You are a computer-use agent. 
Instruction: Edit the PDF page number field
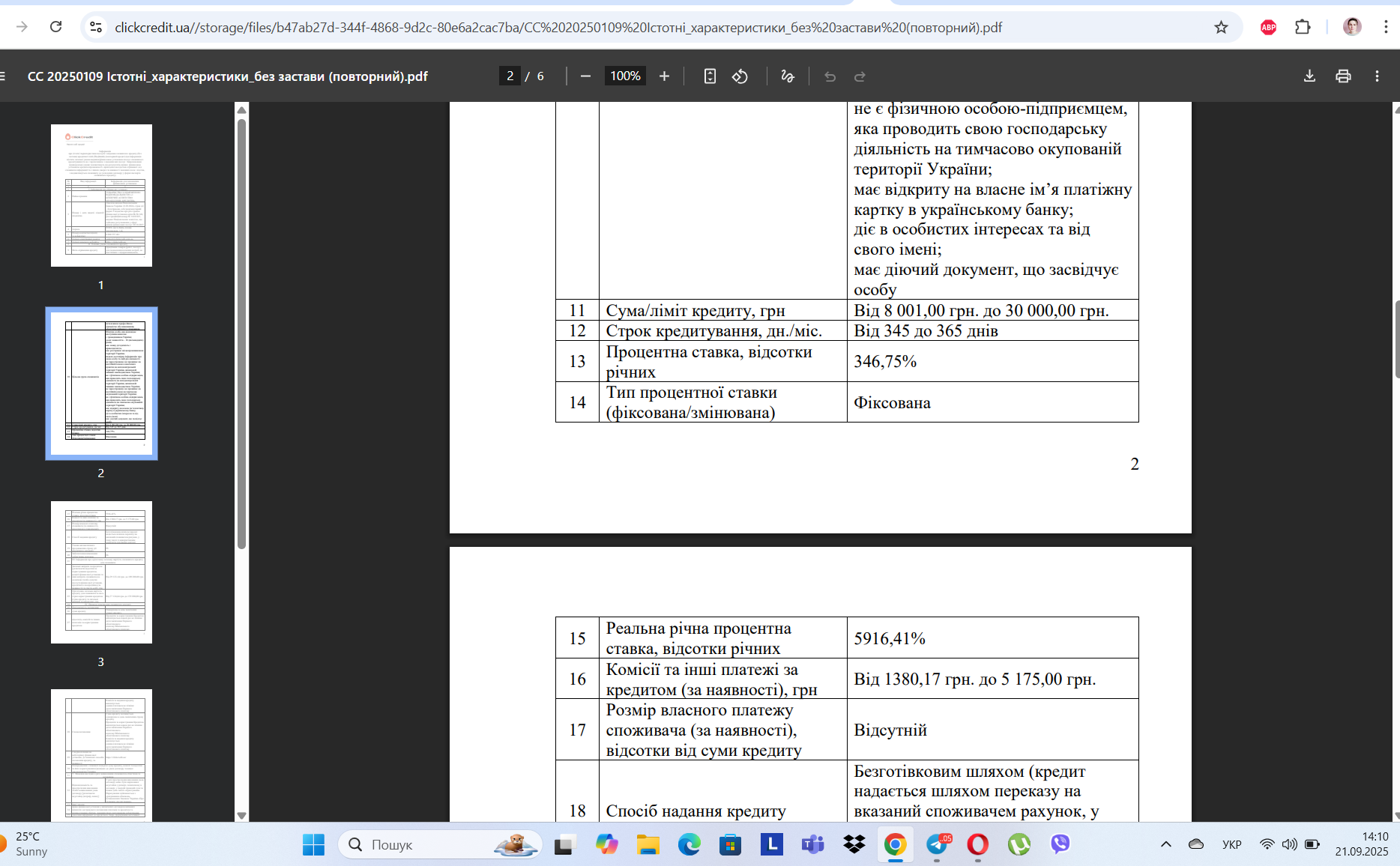(510, 76)
